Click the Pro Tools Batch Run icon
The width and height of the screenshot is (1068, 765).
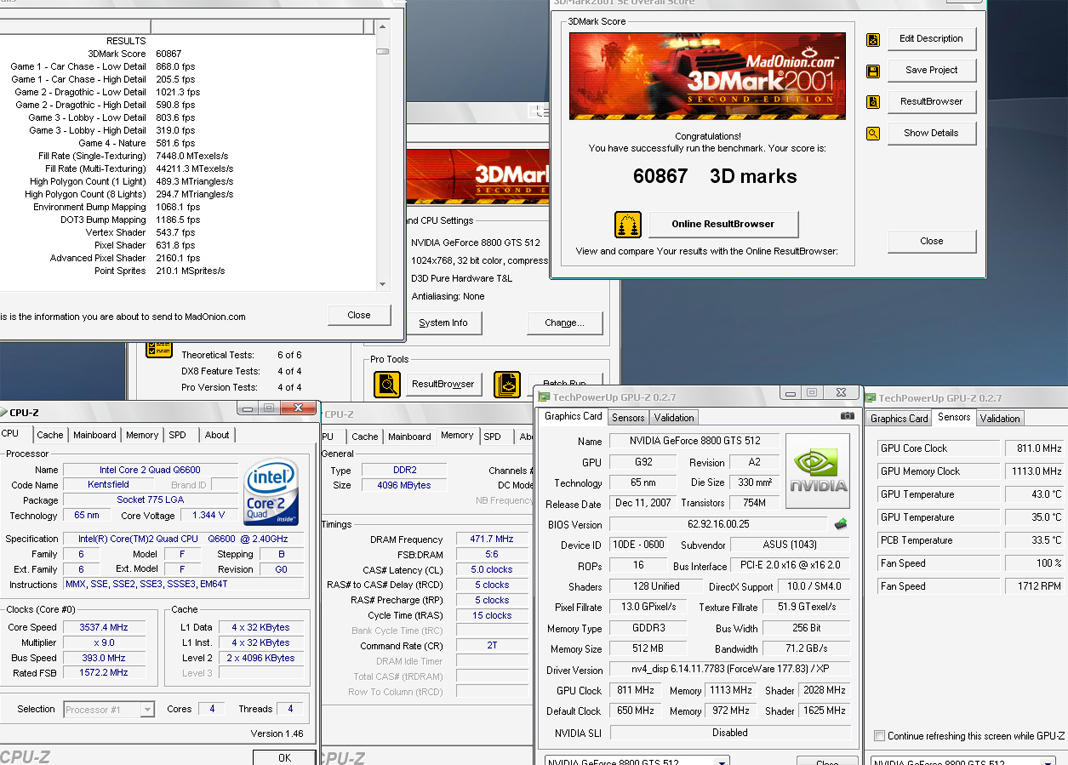click(x=507, y=384)
